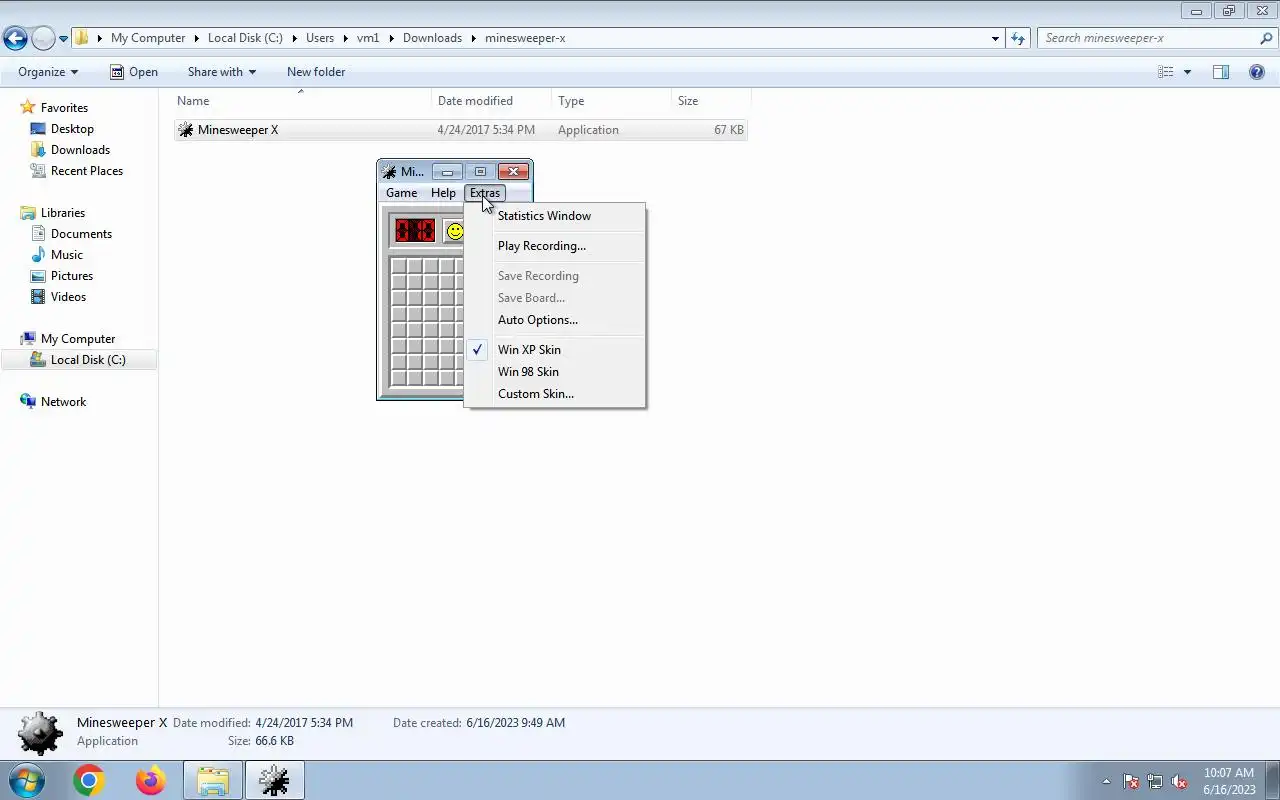
Task: Click the network tray icon
Action: coord(1155,782)
